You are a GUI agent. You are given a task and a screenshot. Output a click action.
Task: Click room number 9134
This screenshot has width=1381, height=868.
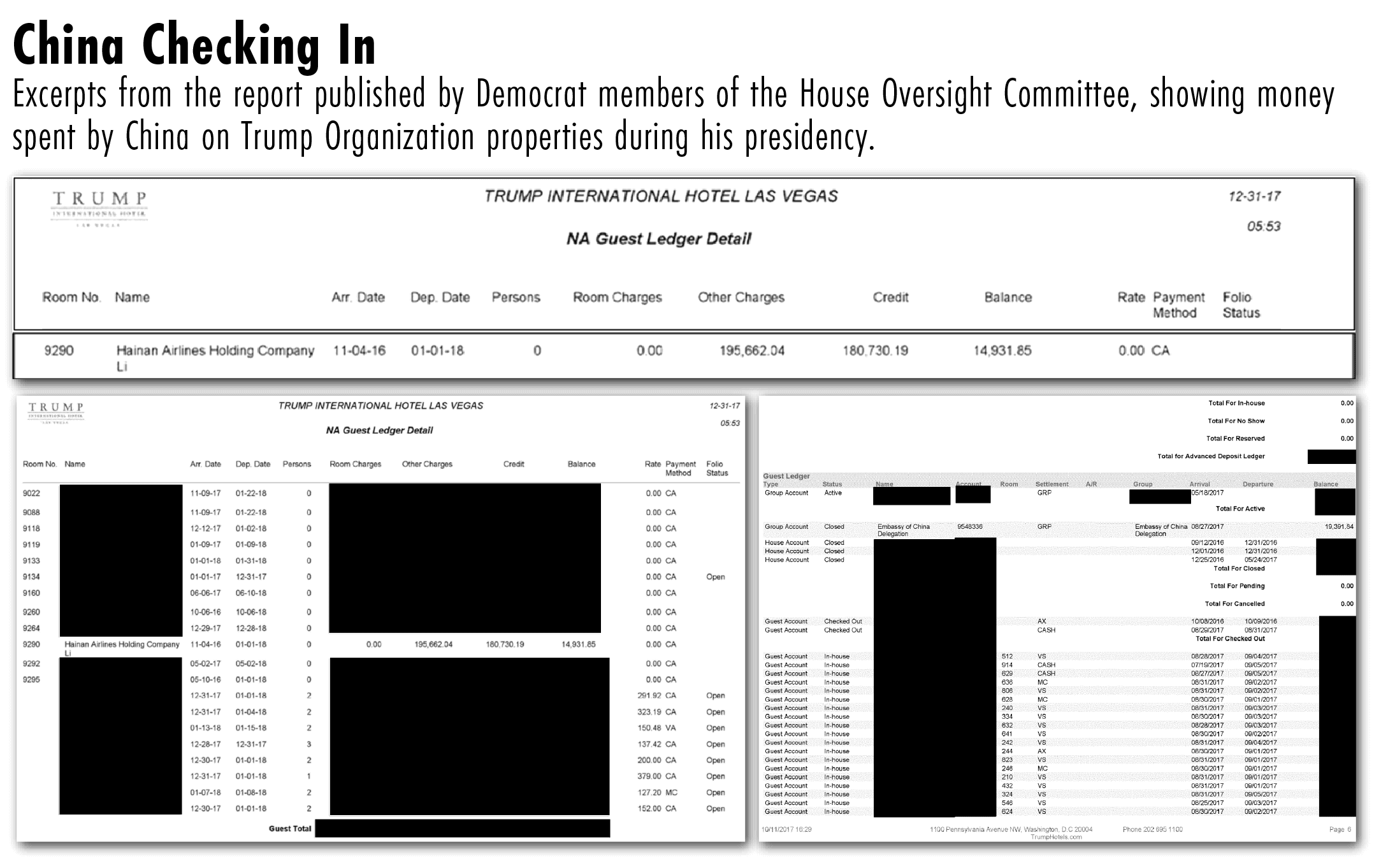coord(31,577)
